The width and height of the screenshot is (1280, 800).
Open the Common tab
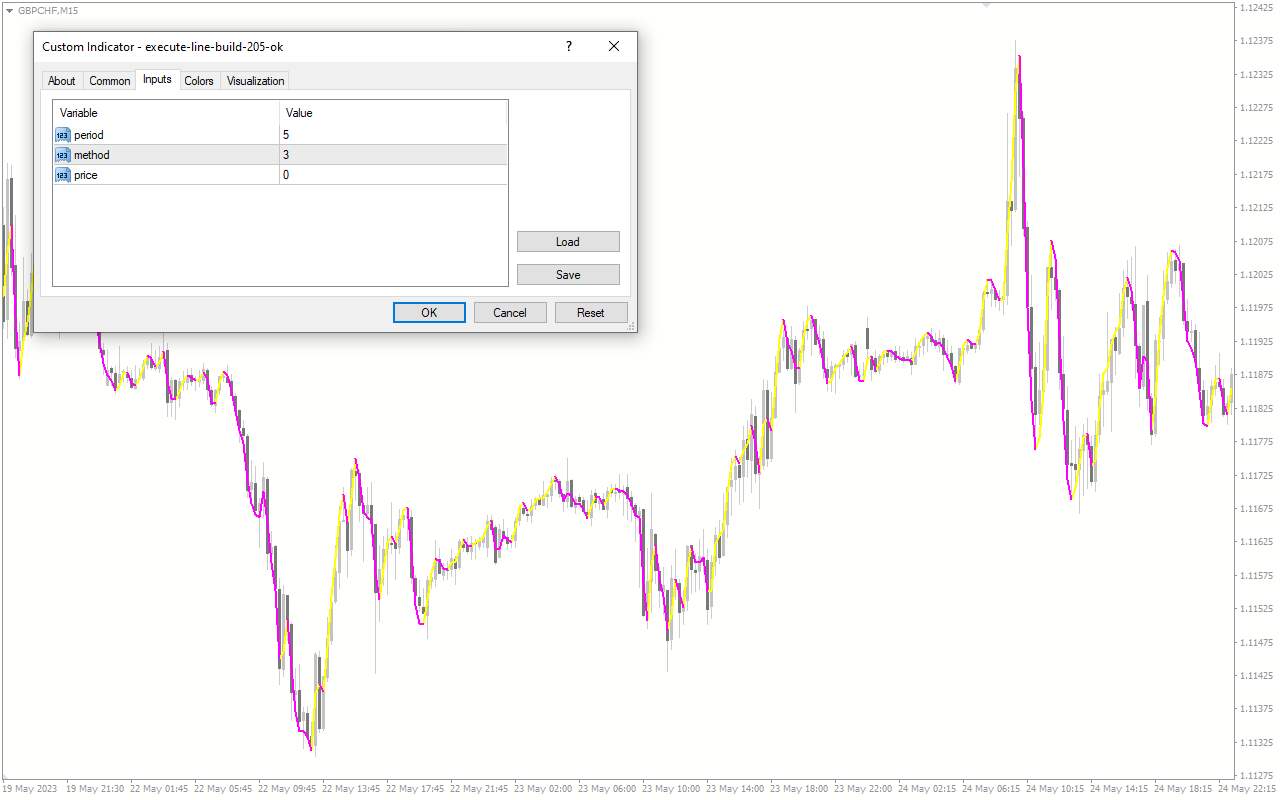pyautogui.click(x=110, y=81)
